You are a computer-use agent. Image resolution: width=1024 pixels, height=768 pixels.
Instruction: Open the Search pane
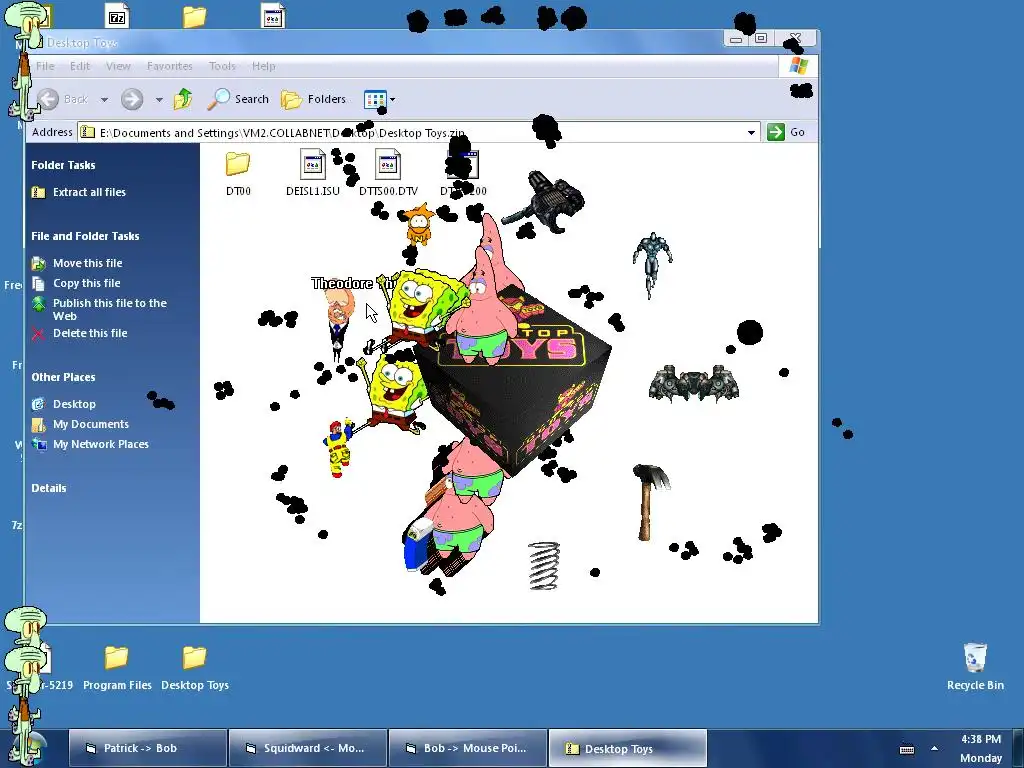point(238,99)
